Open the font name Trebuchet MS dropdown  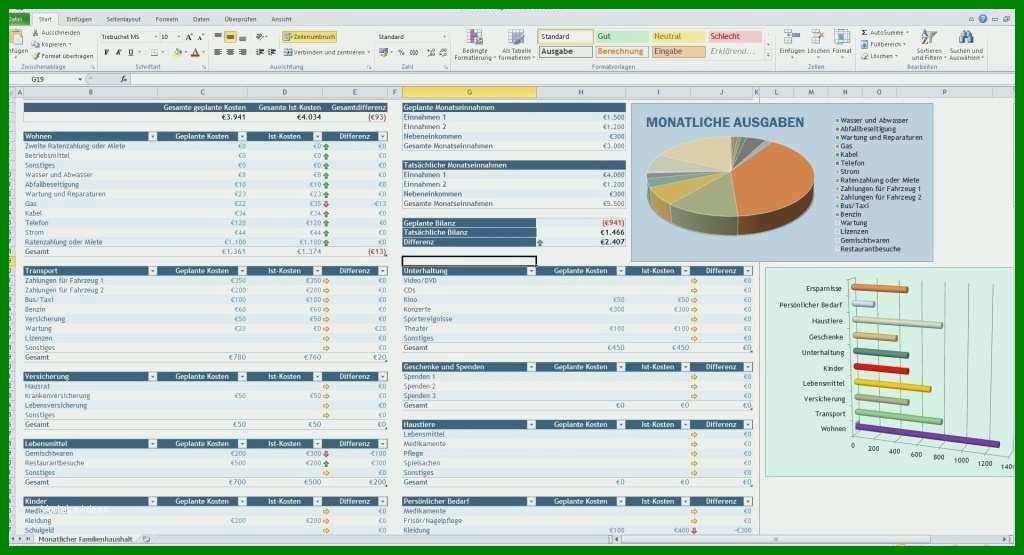[155, 37]
